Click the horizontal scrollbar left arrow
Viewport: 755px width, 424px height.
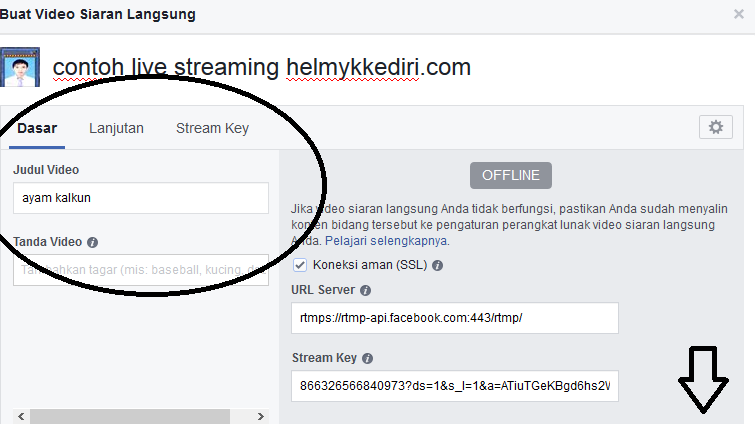coord(21,416)
